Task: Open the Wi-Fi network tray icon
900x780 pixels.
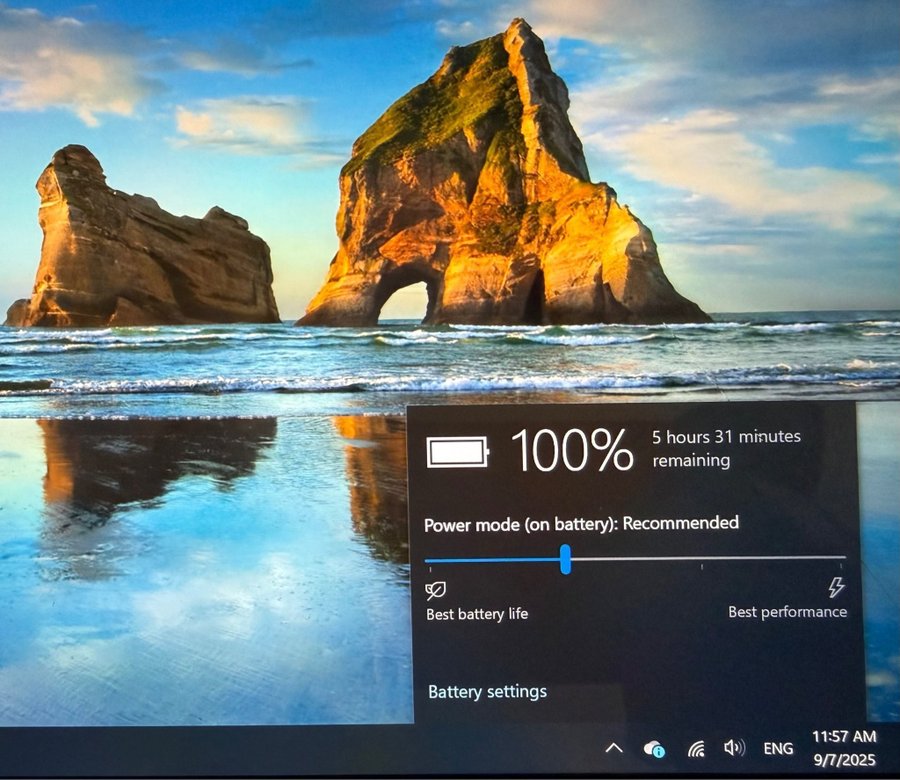Action: tap(696, 748)
